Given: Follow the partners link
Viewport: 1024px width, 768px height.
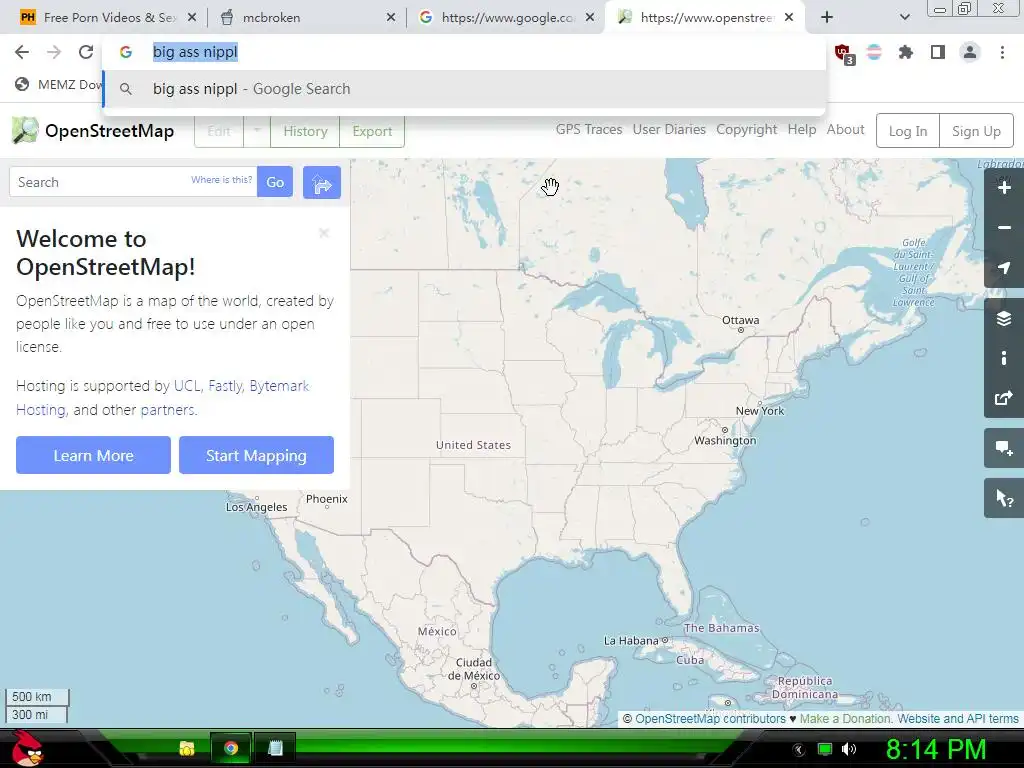Looking at the screenshot, I should (x=167, y=410).
